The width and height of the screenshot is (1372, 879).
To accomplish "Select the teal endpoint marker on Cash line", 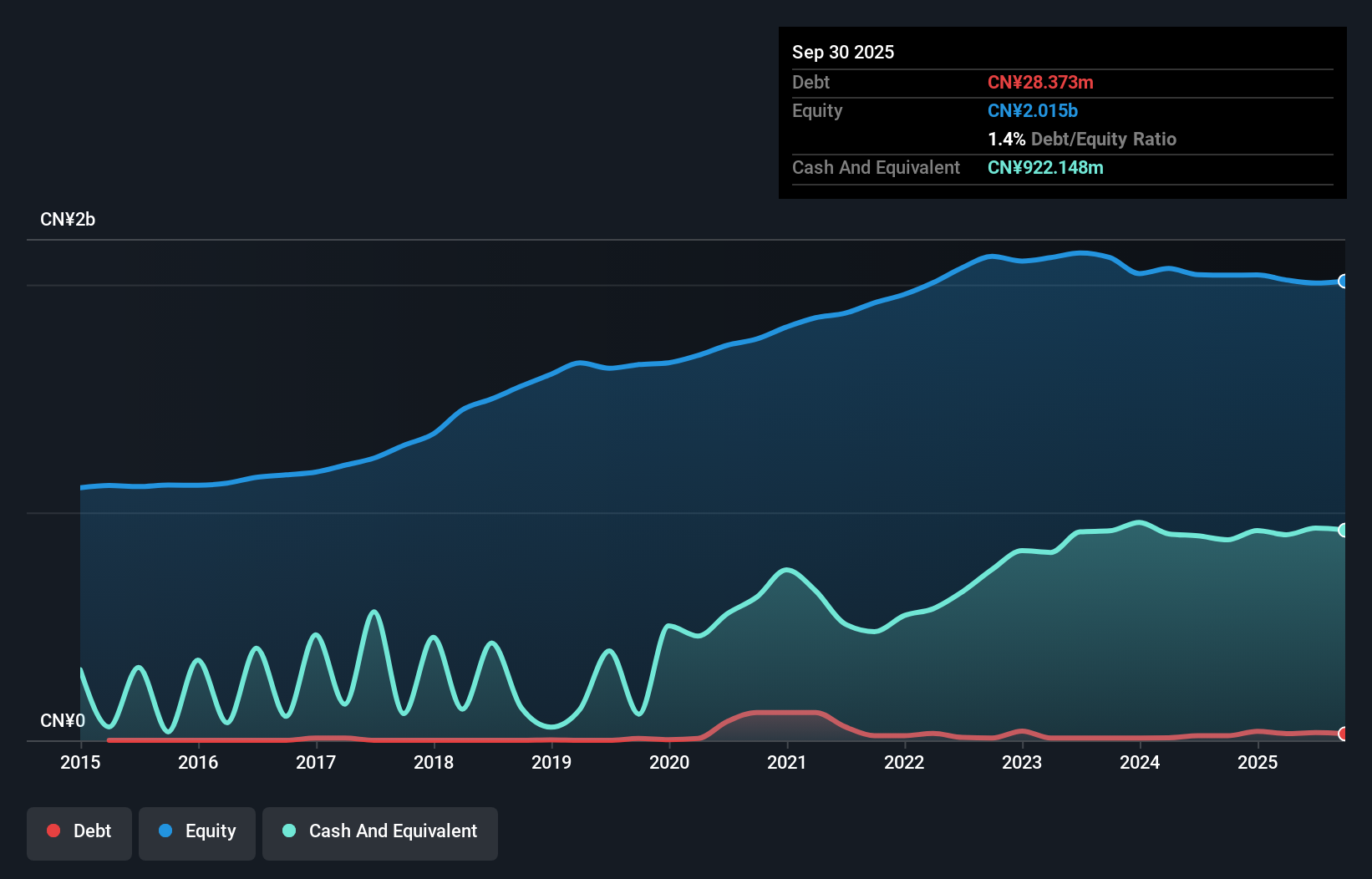I will (1342, 529).
